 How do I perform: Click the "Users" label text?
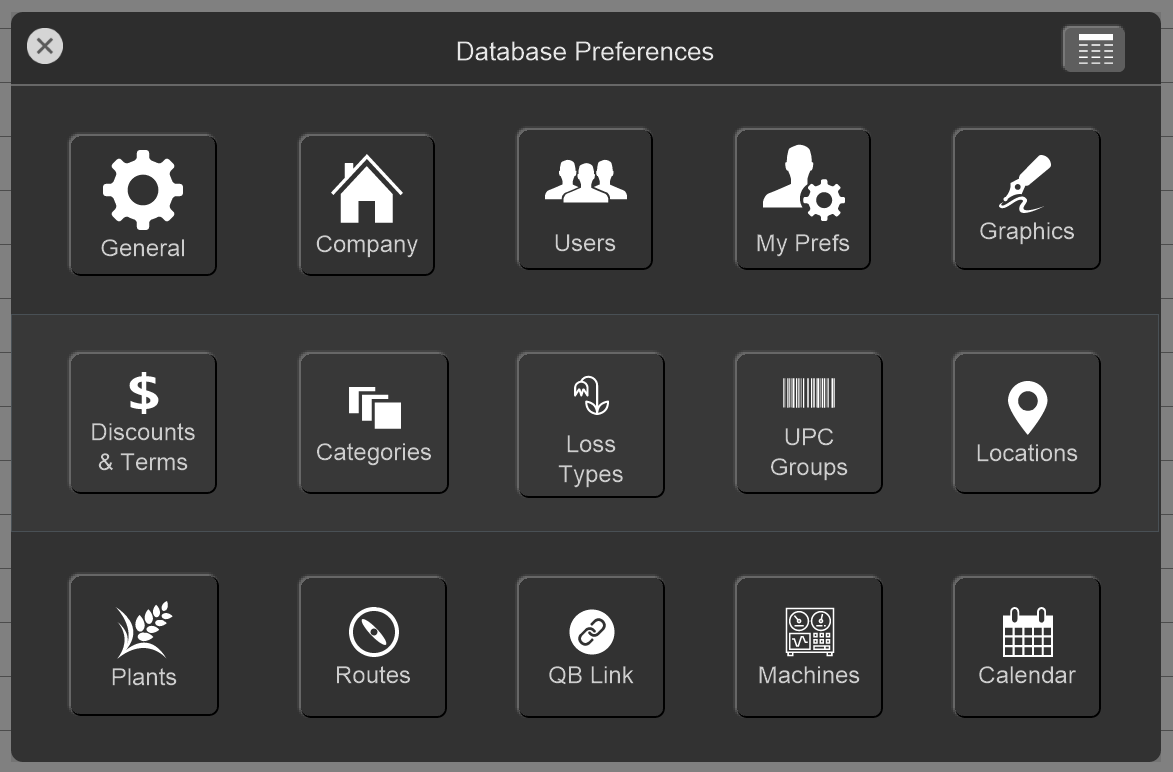point(585,243)
